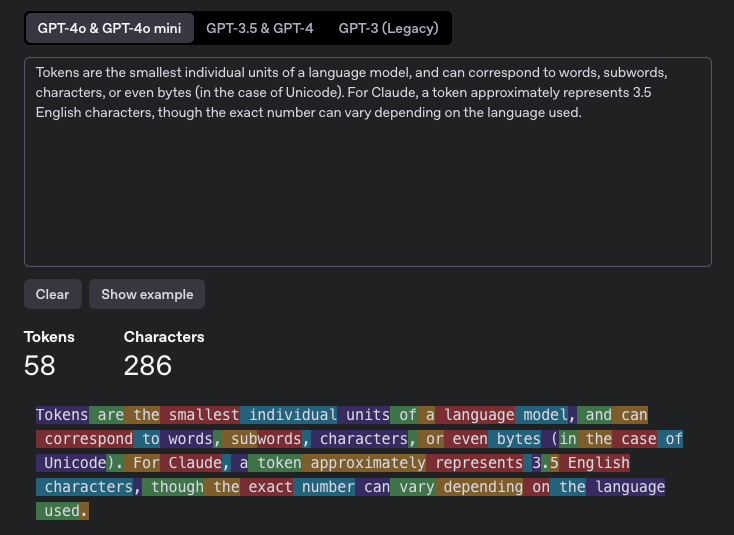Click the highlighted token "token"
This screenshot has width=734, height=535.
[x=275, y=462]
